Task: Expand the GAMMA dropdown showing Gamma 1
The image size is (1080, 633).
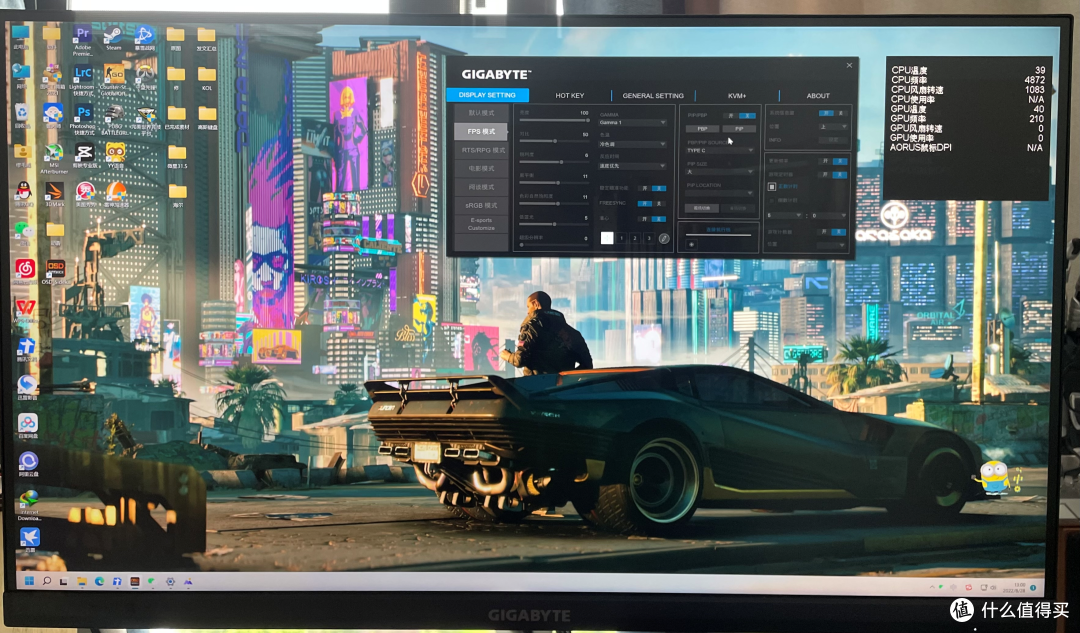Action: point(632,123)
